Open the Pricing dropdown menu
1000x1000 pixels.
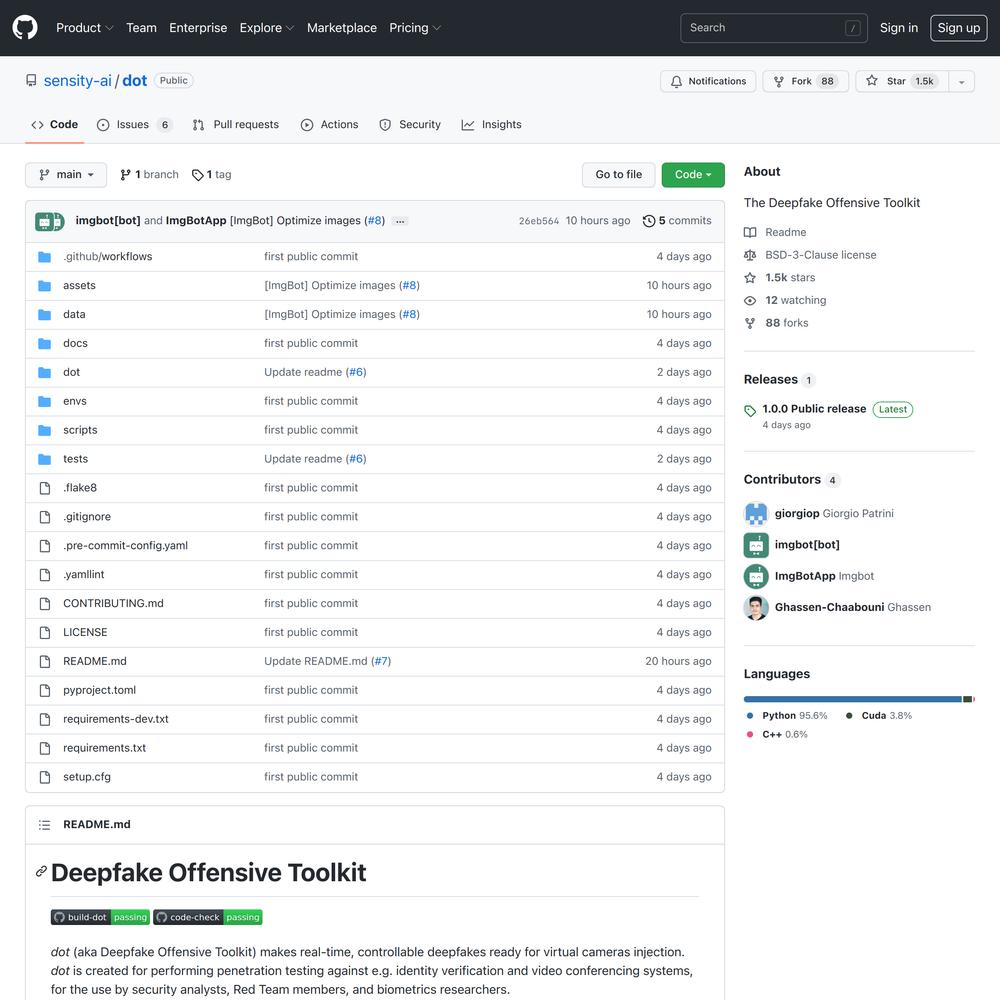[415, 28]
